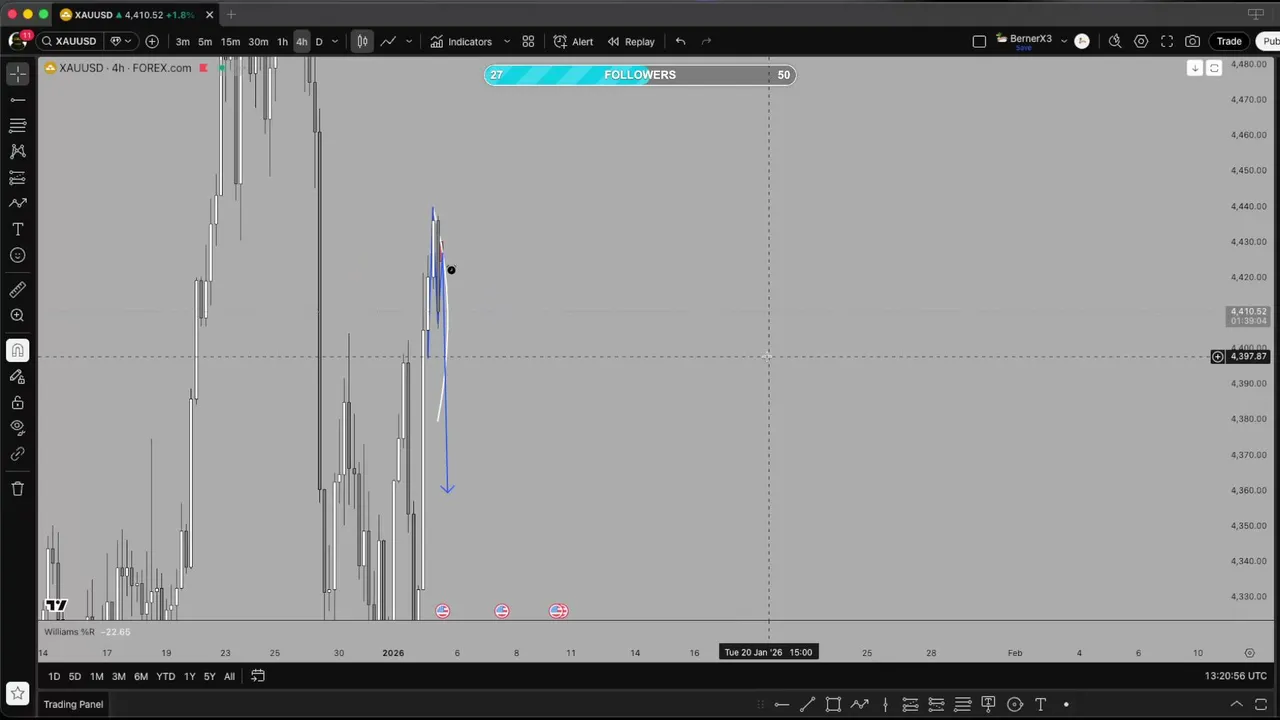Remove drawings with the trash icon
Image resolution: width=1280 pixels, height=720 pixels.
(x=17, y=489)
